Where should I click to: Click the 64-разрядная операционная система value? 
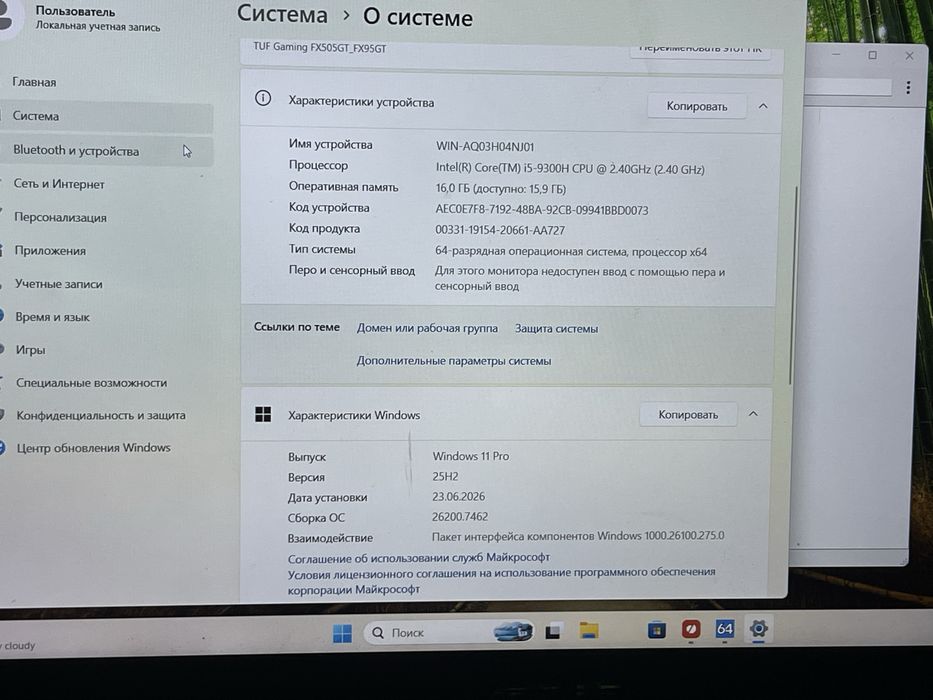pos(571,252)
